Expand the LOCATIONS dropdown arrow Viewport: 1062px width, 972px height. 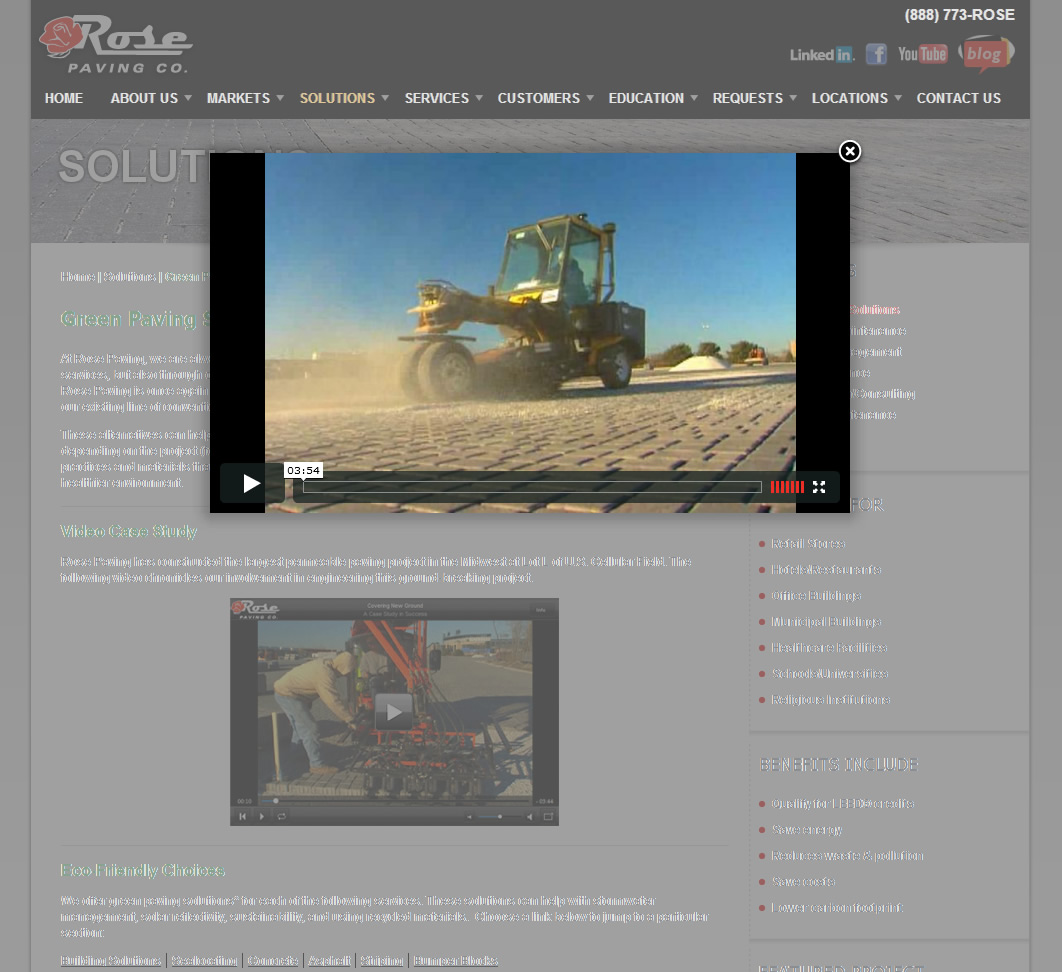[898, 98]
